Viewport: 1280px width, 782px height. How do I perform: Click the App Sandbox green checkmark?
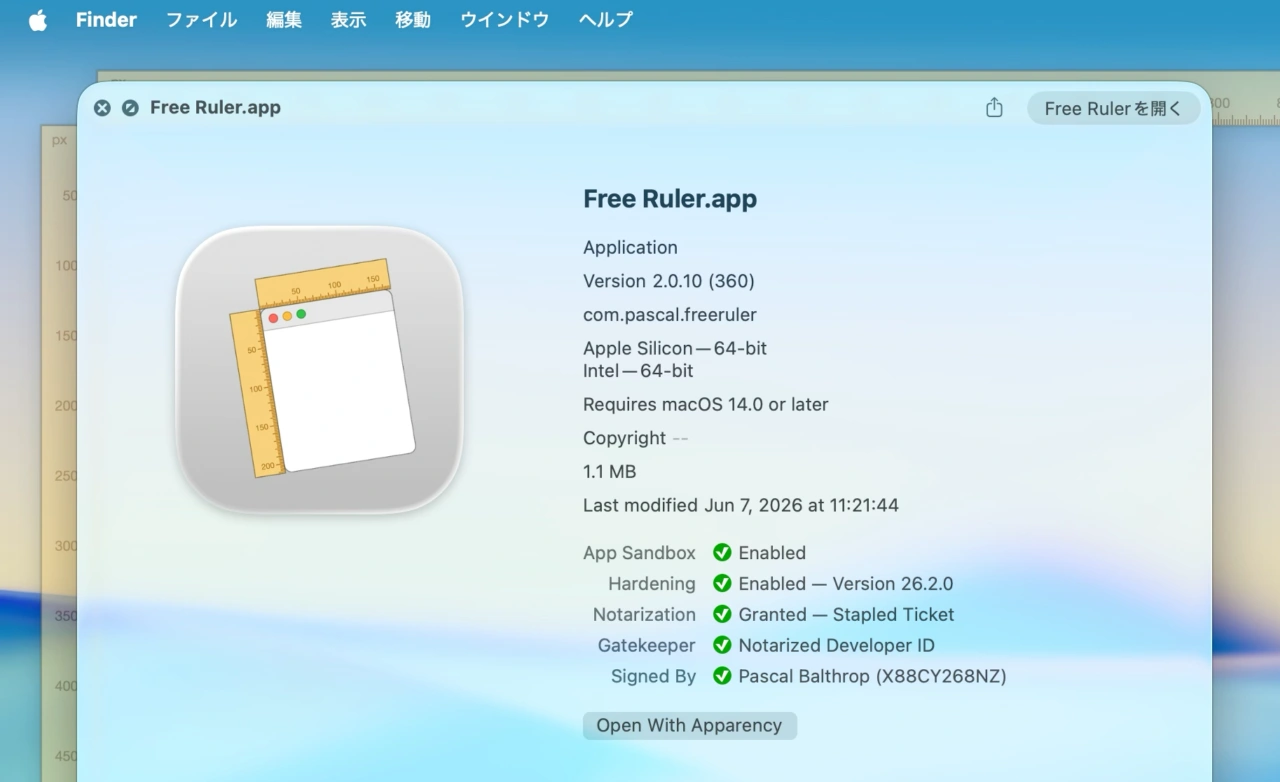[722, 552]
